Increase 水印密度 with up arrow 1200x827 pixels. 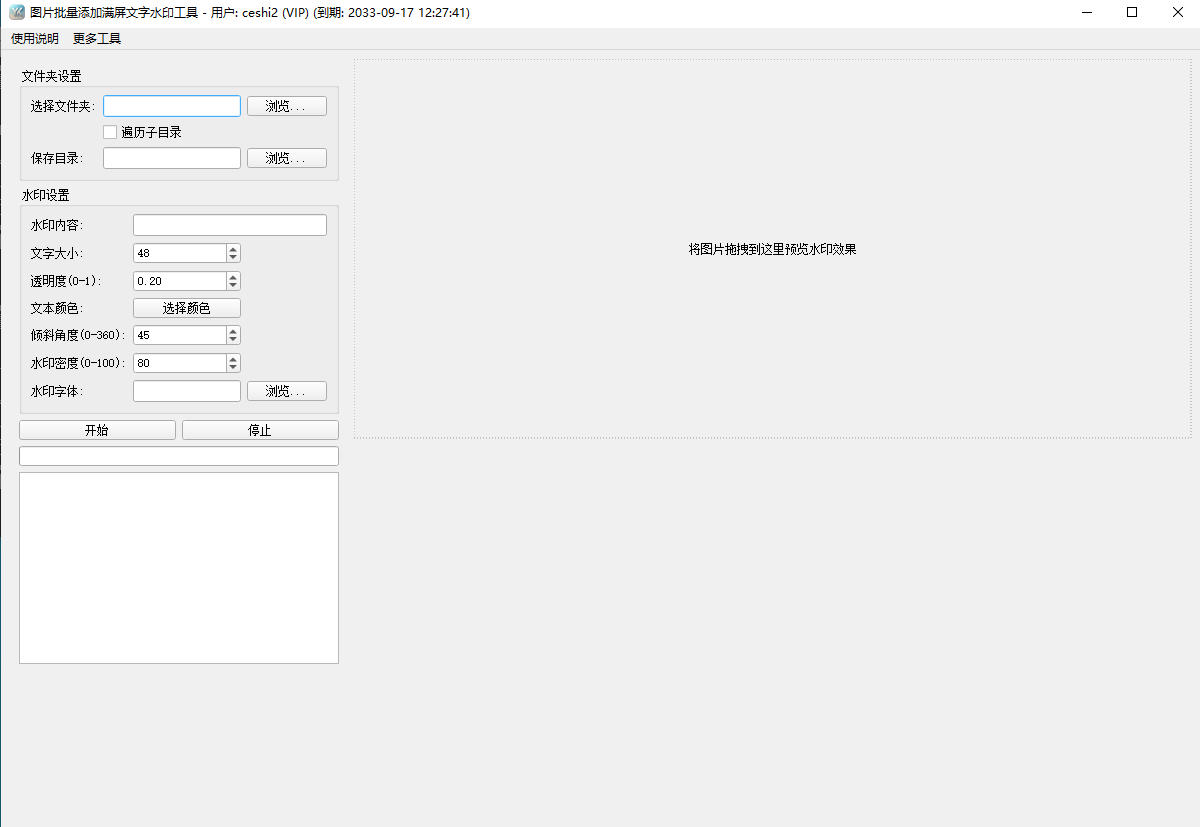click(233, 359)
